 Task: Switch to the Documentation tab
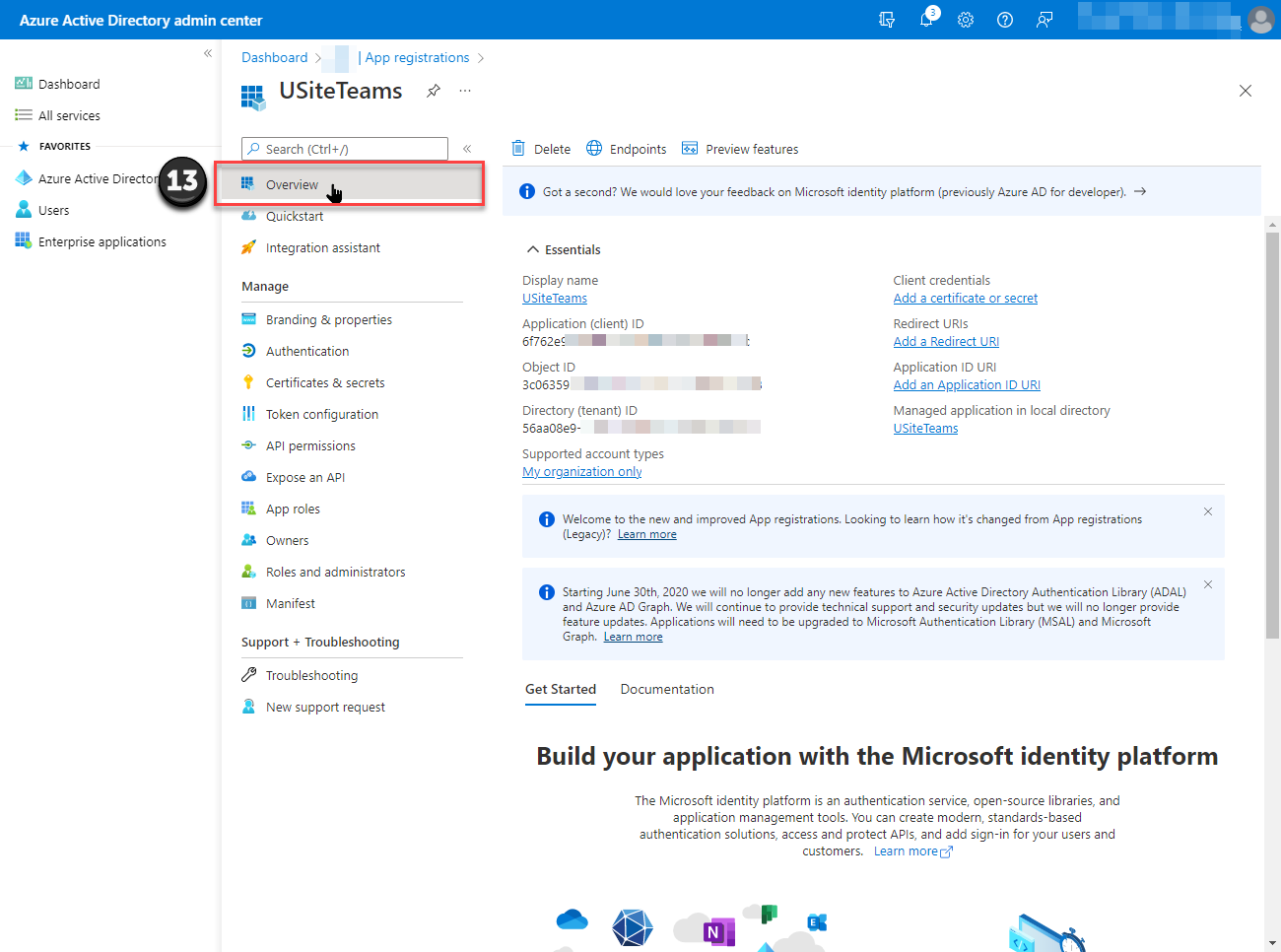[x=667, y=689]
